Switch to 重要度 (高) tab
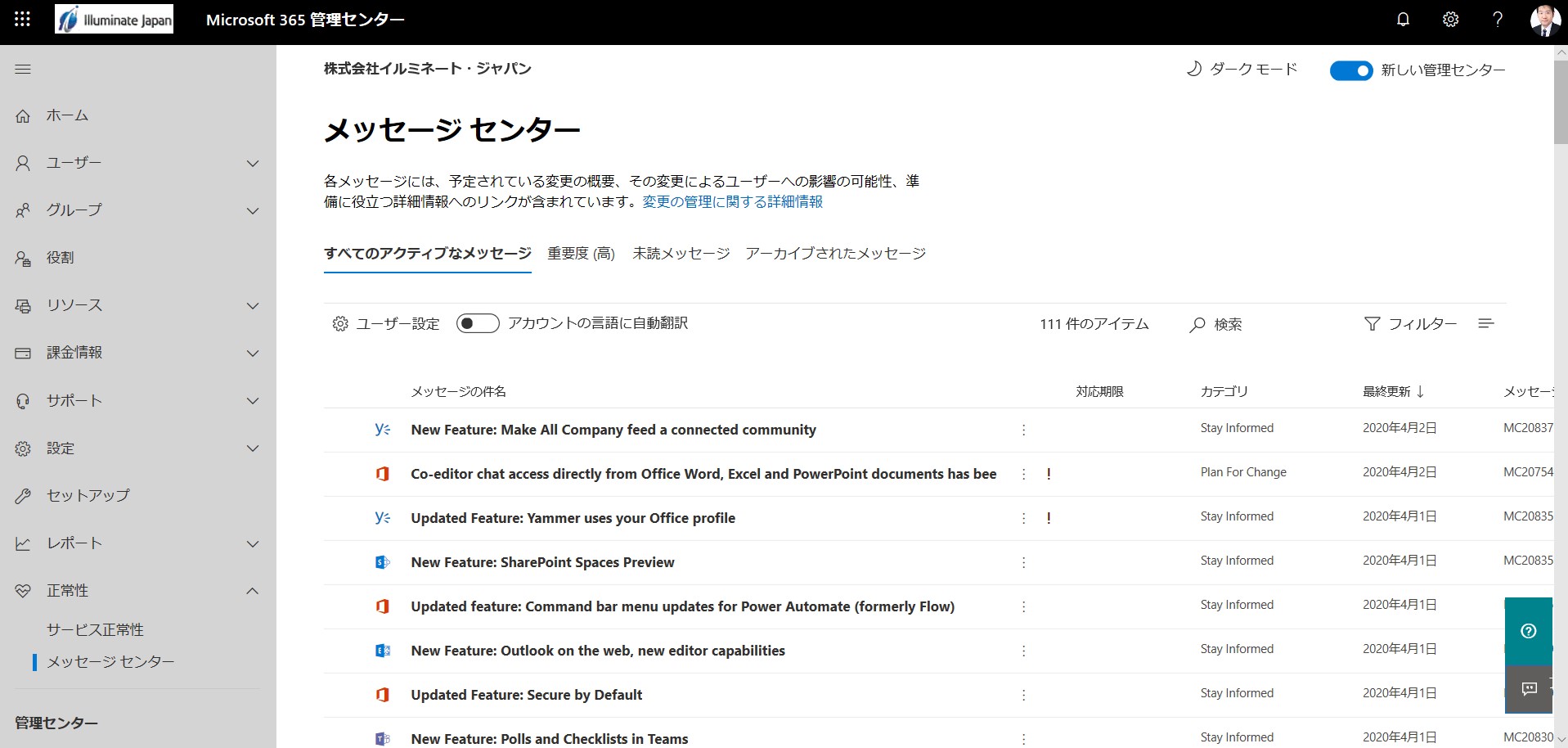1568x748 pixels. point(582,254)
